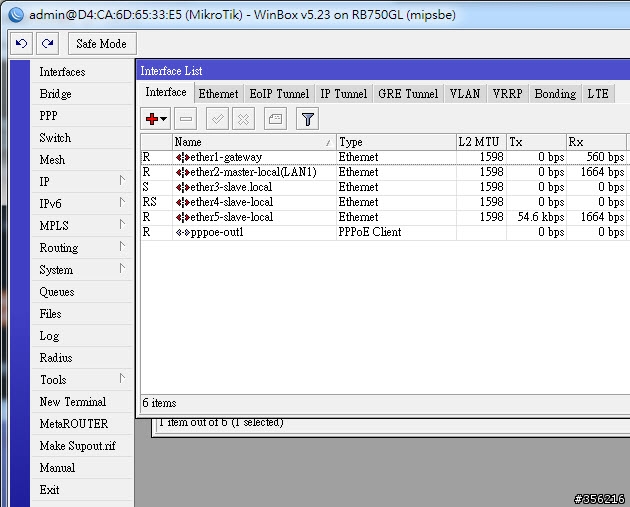Click the Redo arrow button

47,43
